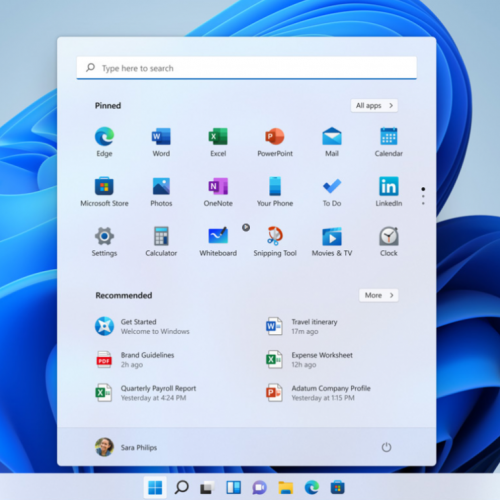Open the OneNote app icon

pos(218,192)
